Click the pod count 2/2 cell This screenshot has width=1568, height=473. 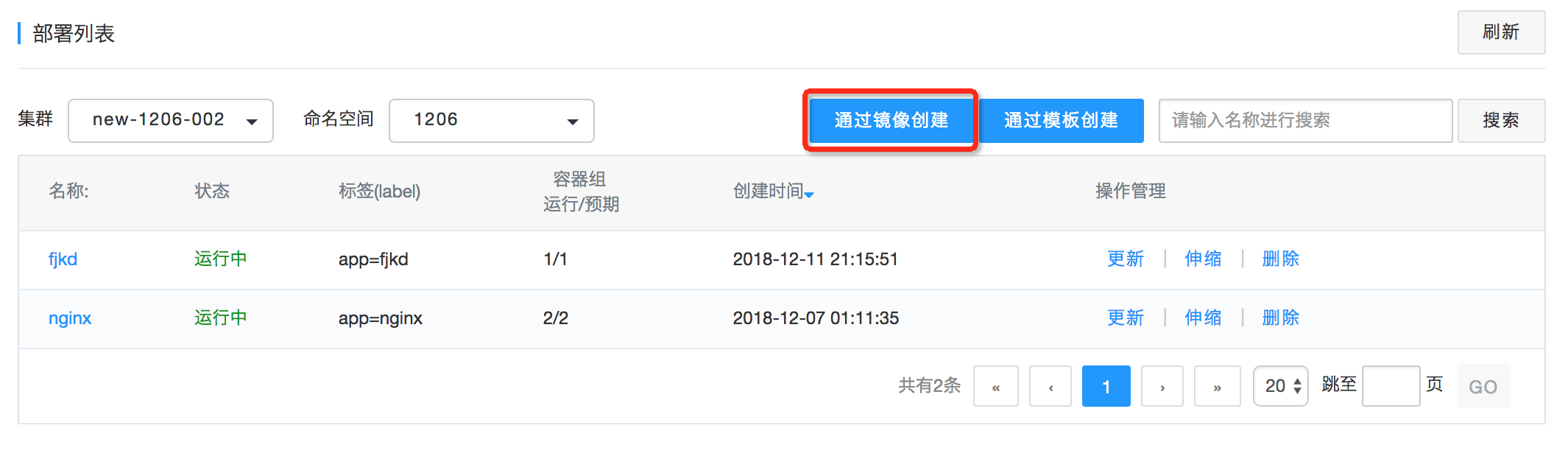[556, 318]
